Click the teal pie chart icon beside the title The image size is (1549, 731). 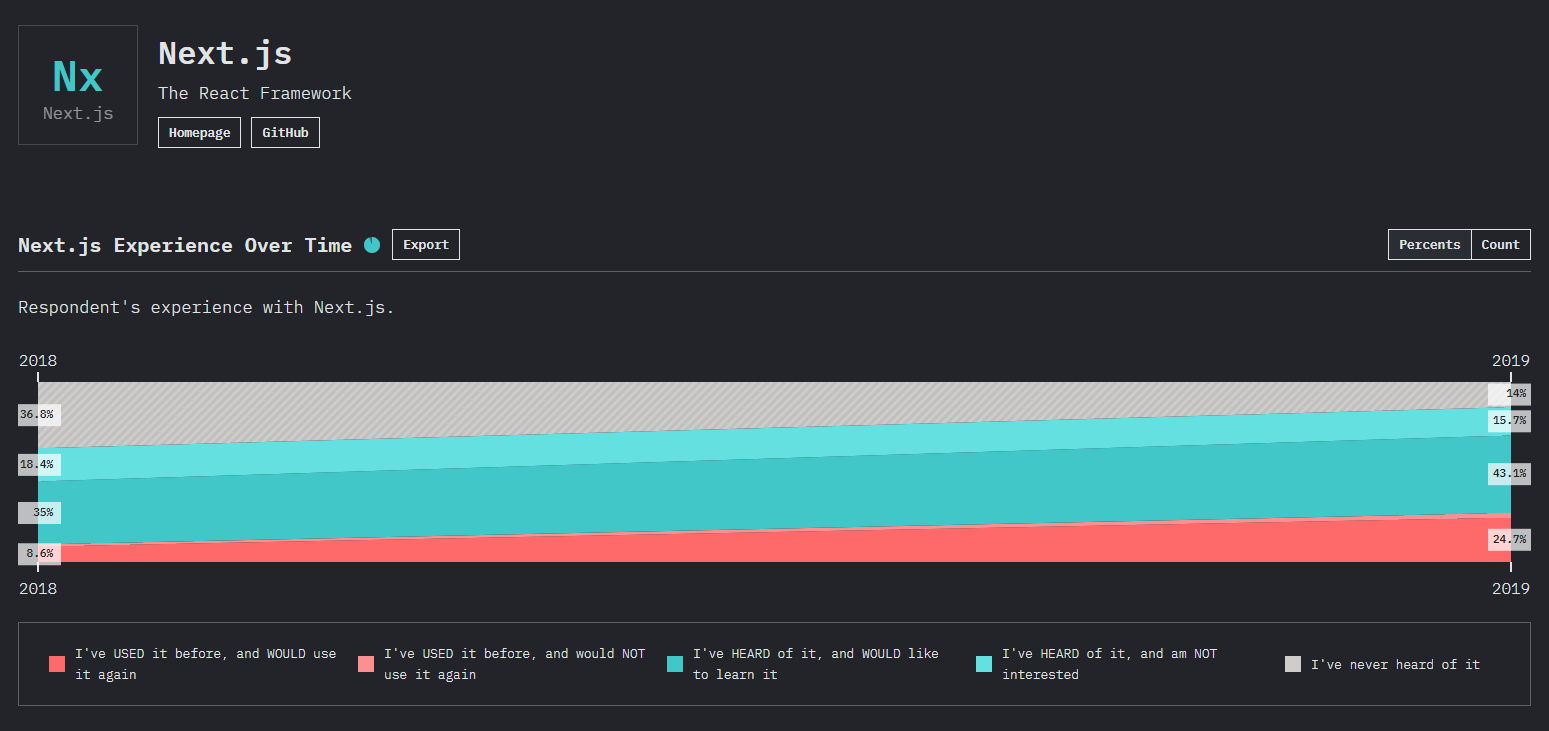(x=372, y=245)
